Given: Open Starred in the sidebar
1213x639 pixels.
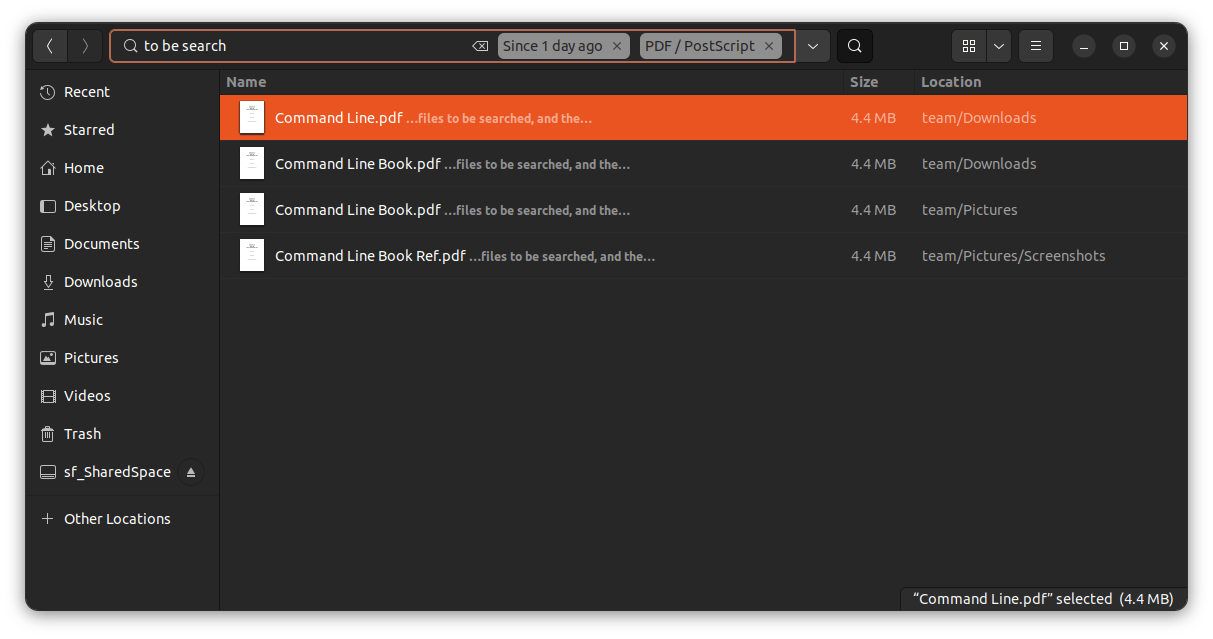Looking at the screenshot, I should coord(89,130).
